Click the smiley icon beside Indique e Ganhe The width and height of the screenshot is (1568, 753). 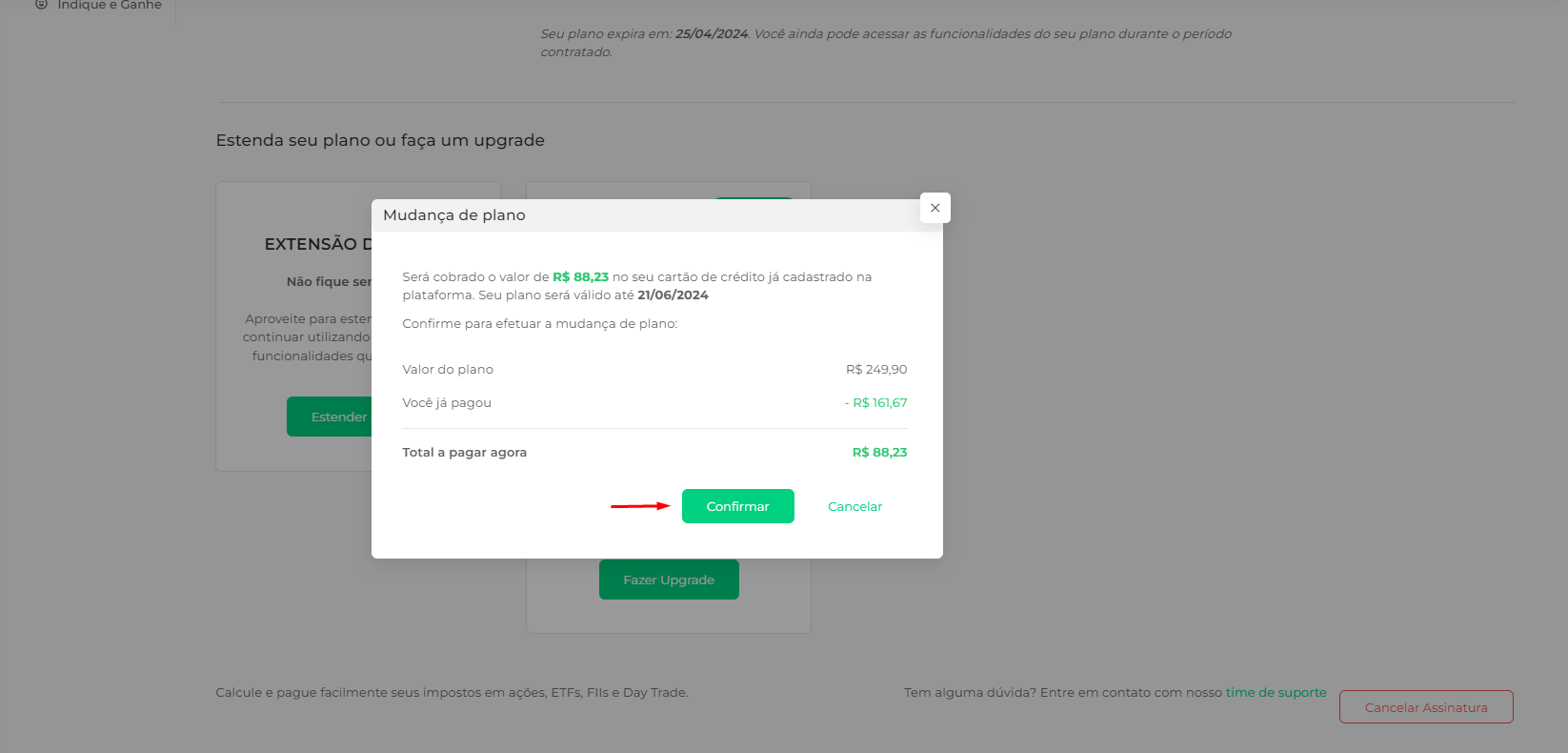41,5
